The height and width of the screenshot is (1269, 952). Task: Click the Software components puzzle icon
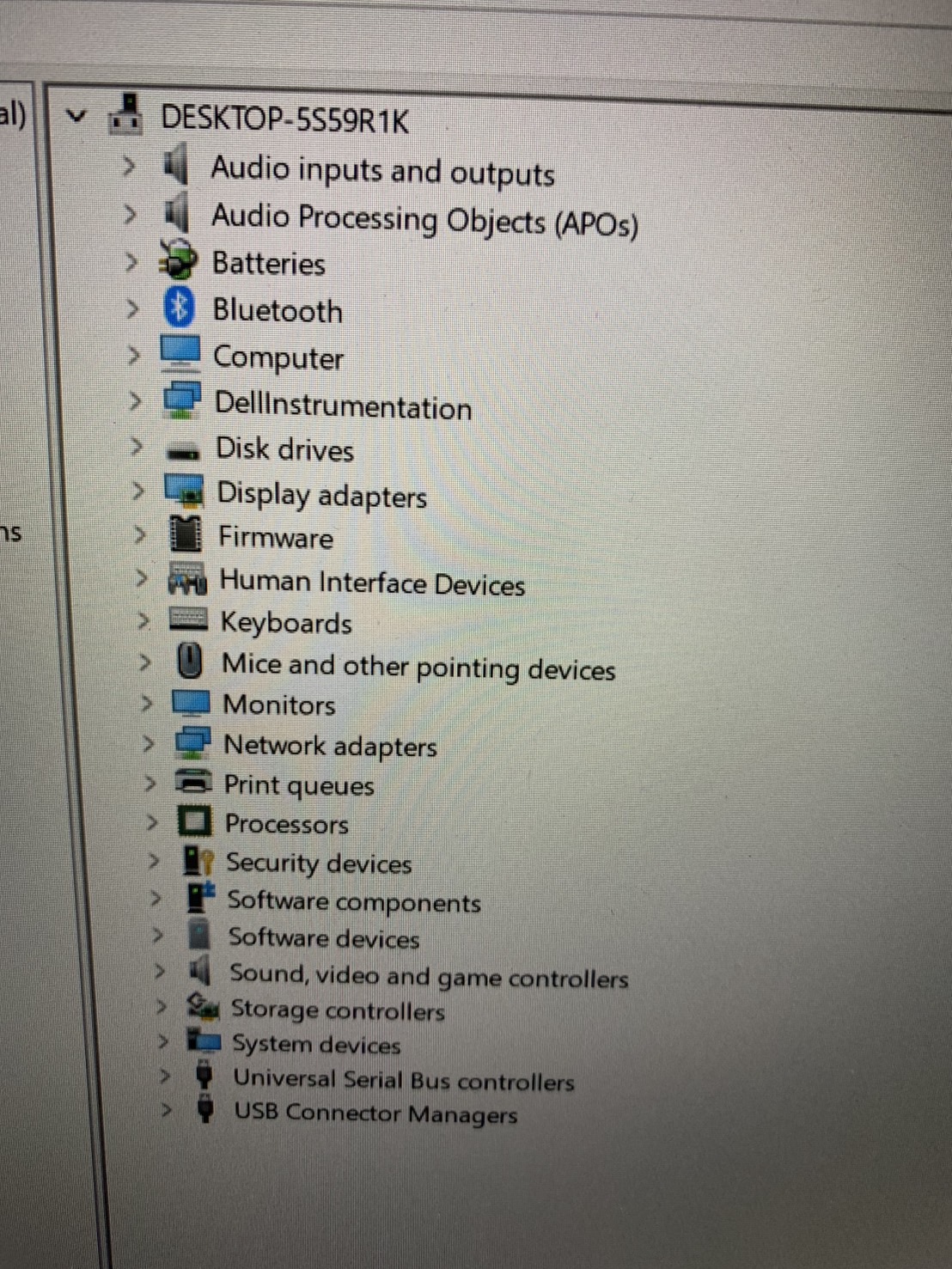click(x=200, y=898)
